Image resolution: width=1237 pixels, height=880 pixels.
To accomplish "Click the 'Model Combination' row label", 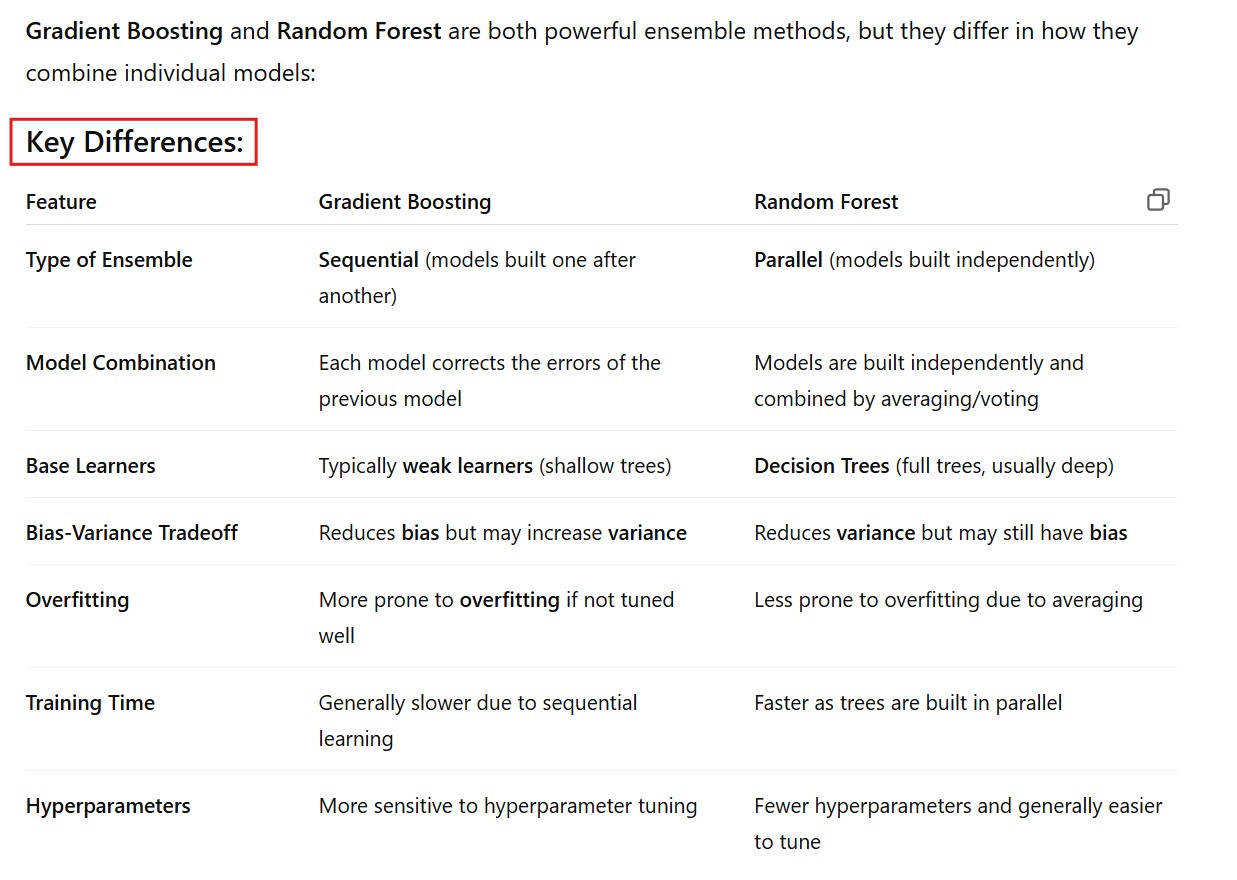I will (x=120, y=363).
